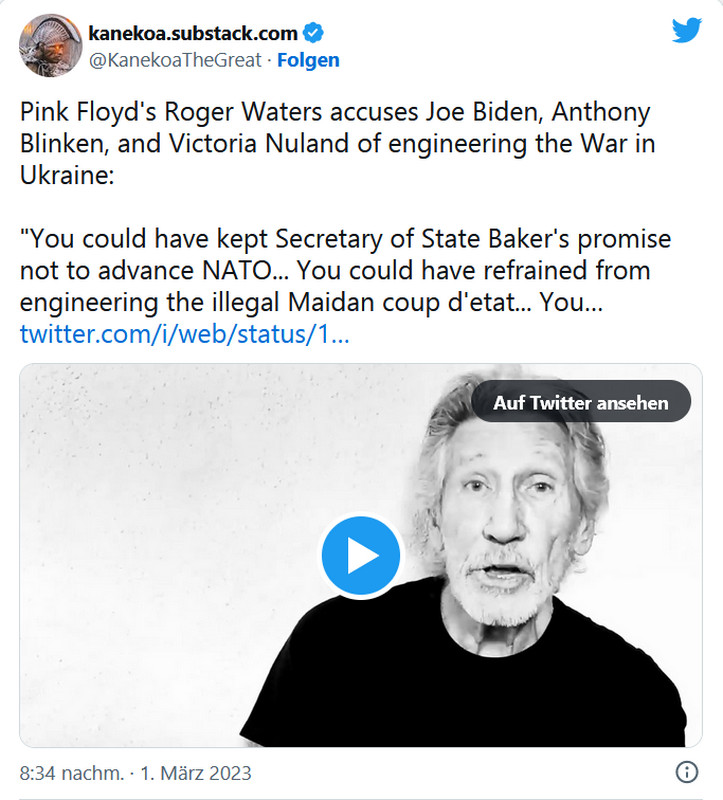
Task: Click the kanekoa profile avatar
Action: [x=45, y=46]
